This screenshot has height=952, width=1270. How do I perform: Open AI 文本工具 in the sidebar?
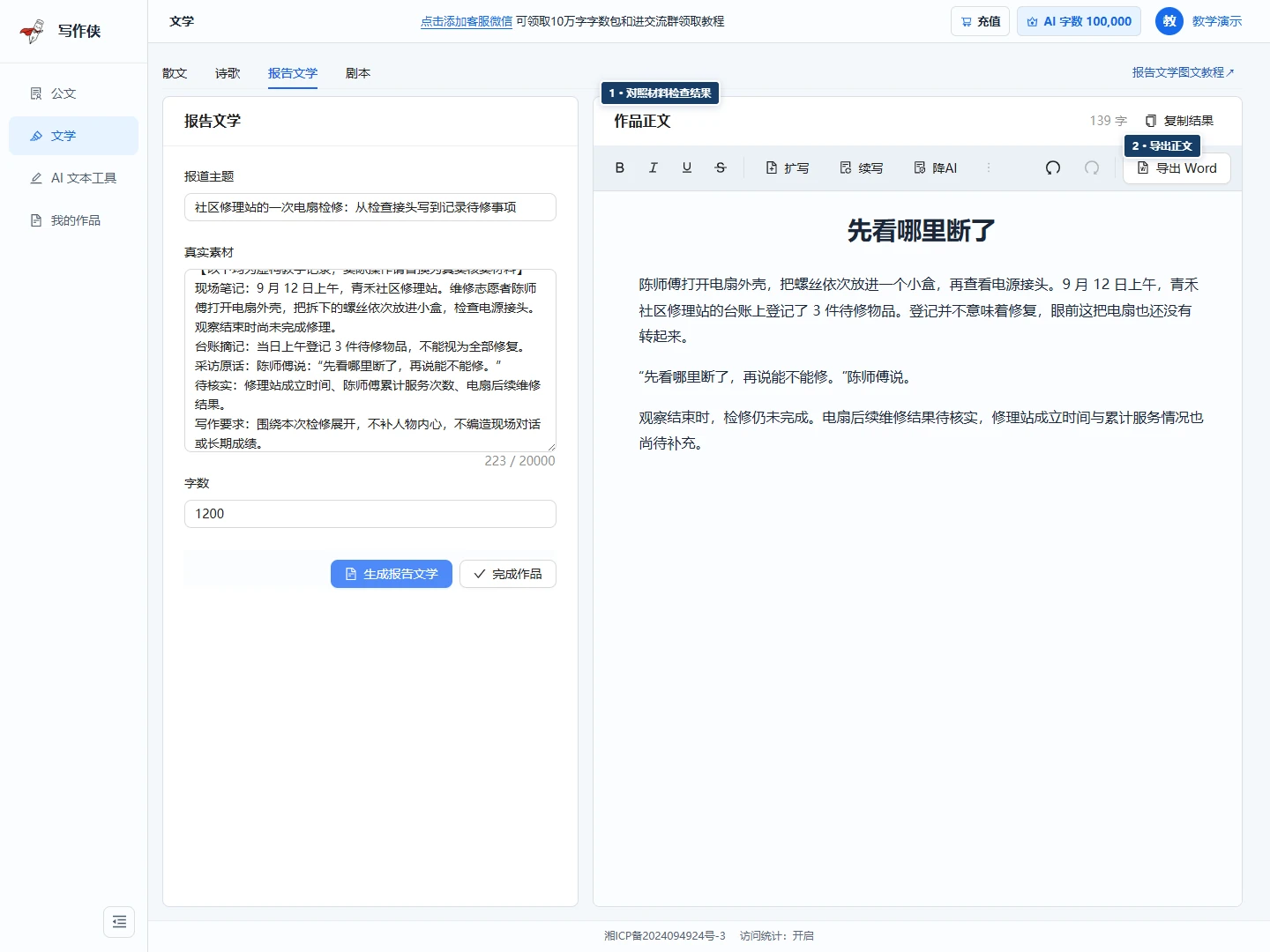(x=73, y=178)
